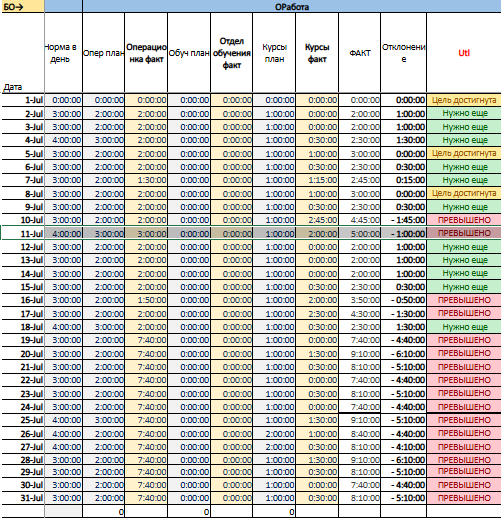This screenshot has height=518, width=501.
Task: Click the Курсы план column header
Action: point(274,53)
